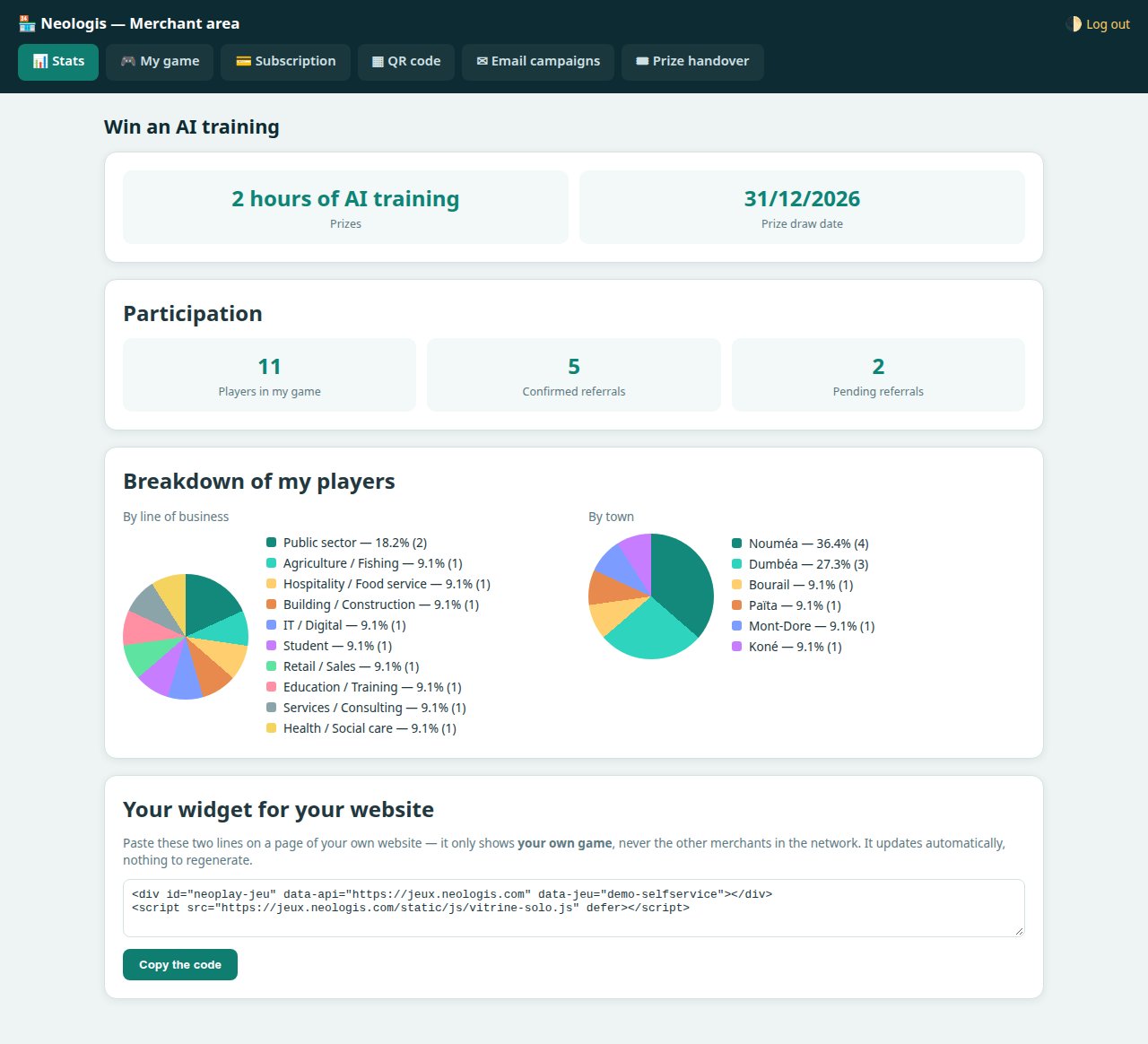The height and width of the screenshot is (1044, 1148).
Task: Click the Païta legend color swatch
Action: click(737, 605)
